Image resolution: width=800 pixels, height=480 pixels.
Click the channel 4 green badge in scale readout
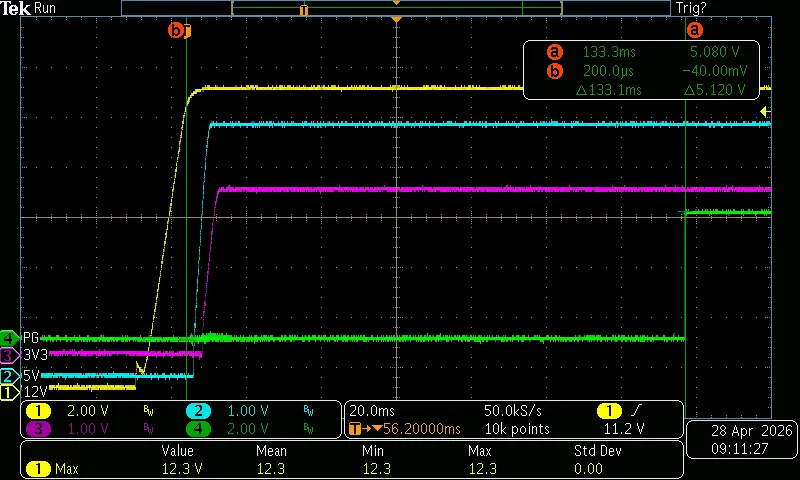(x=198, y=428)
